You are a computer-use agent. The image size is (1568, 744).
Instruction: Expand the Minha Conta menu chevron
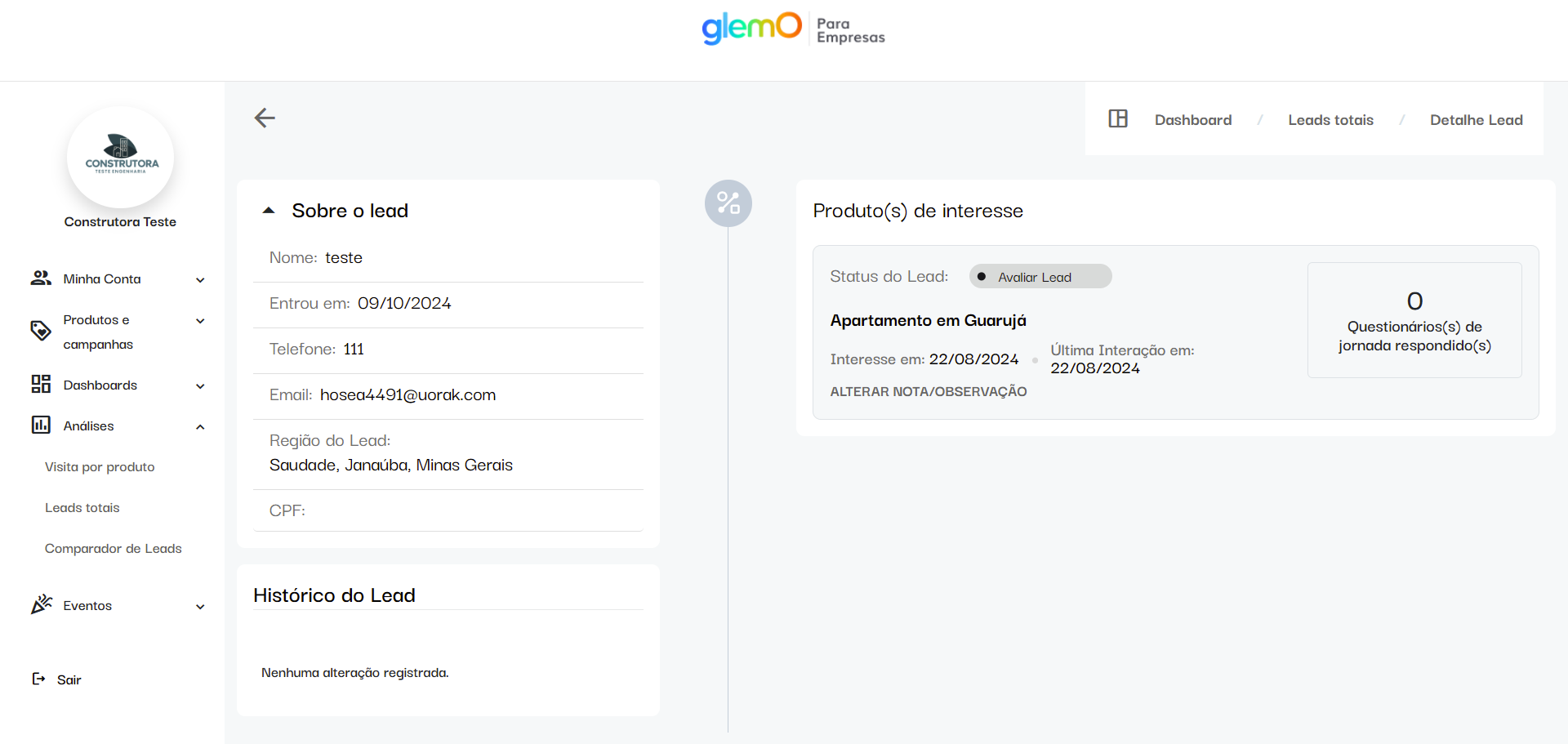(x=200, y=280)
